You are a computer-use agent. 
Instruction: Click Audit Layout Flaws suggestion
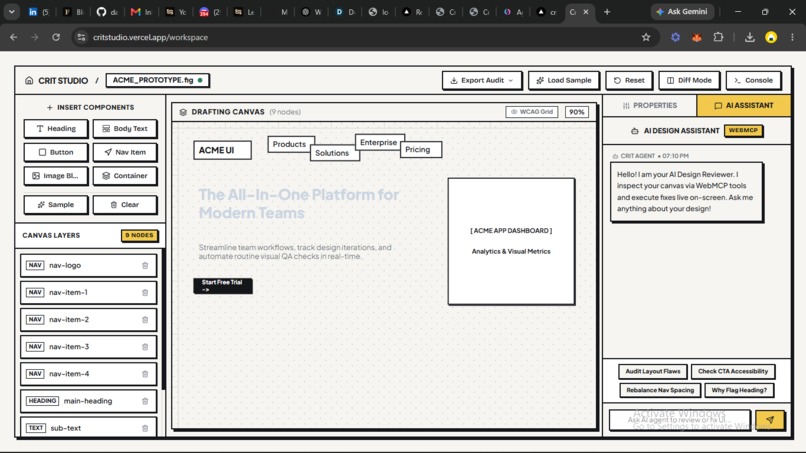(653, 371)
